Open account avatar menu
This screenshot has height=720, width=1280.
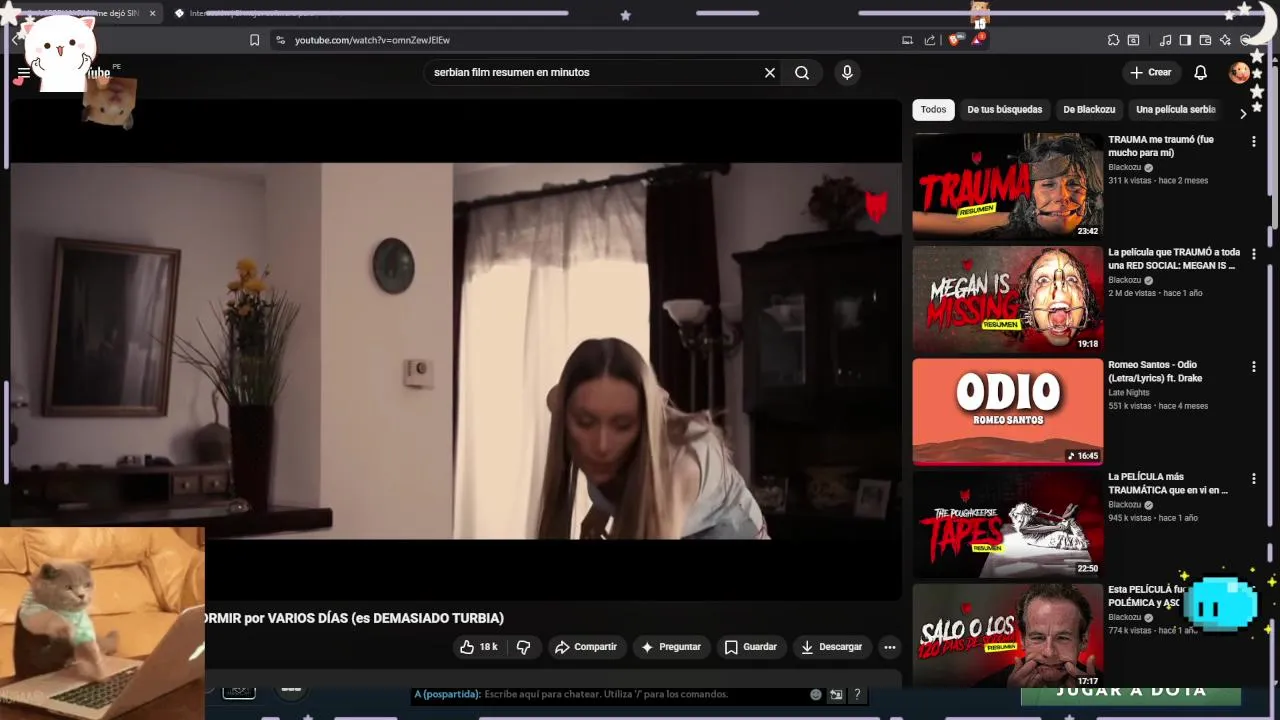(1240, 72)
